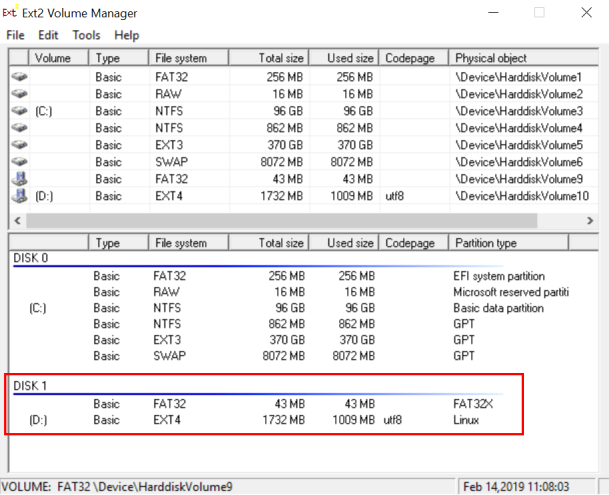Screen dimensions: 609x495
Task: Click removable drive icon for HarddiskVolume9
Action: tap(19, 179)
